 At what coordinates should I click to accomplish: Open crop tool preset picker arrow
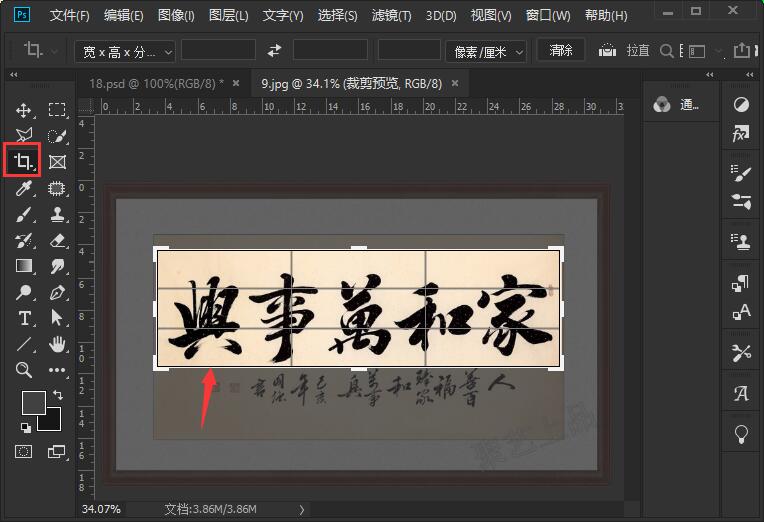(x=54, y=51)
